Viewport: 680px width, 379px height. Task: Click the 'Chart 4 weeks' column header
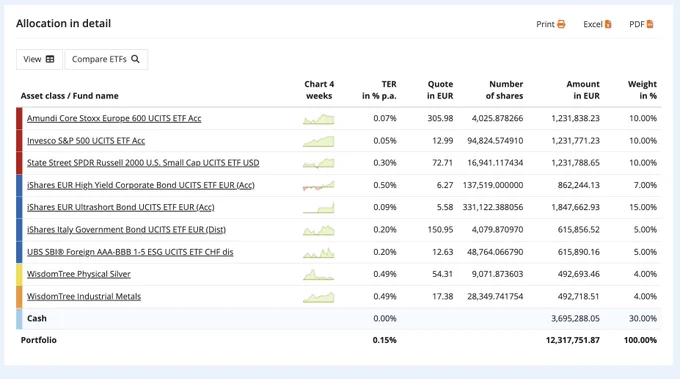coord(319,90)
